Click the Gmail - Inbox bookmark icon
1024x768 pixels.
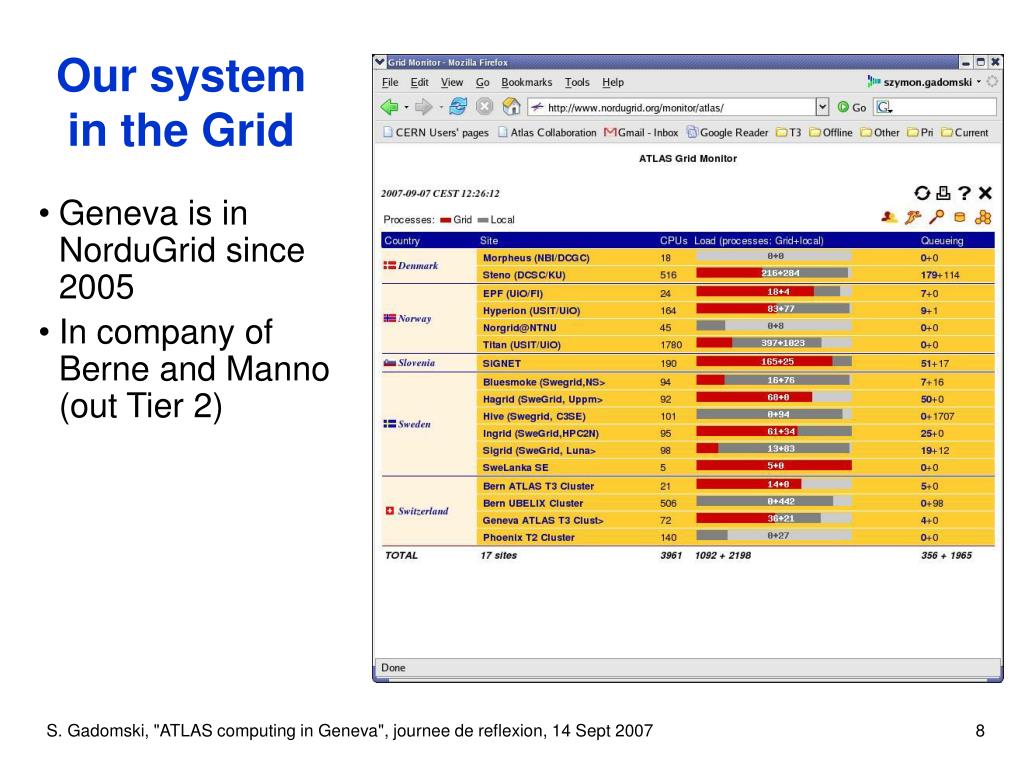610,133
